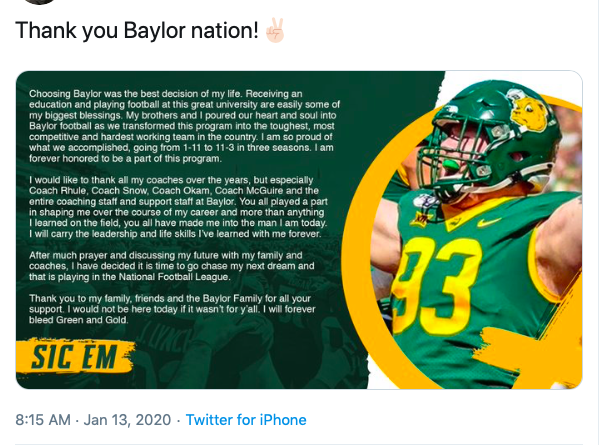Click the 'After much prayer' paragraph
This screenshot has width=599, height=445.
172,266
